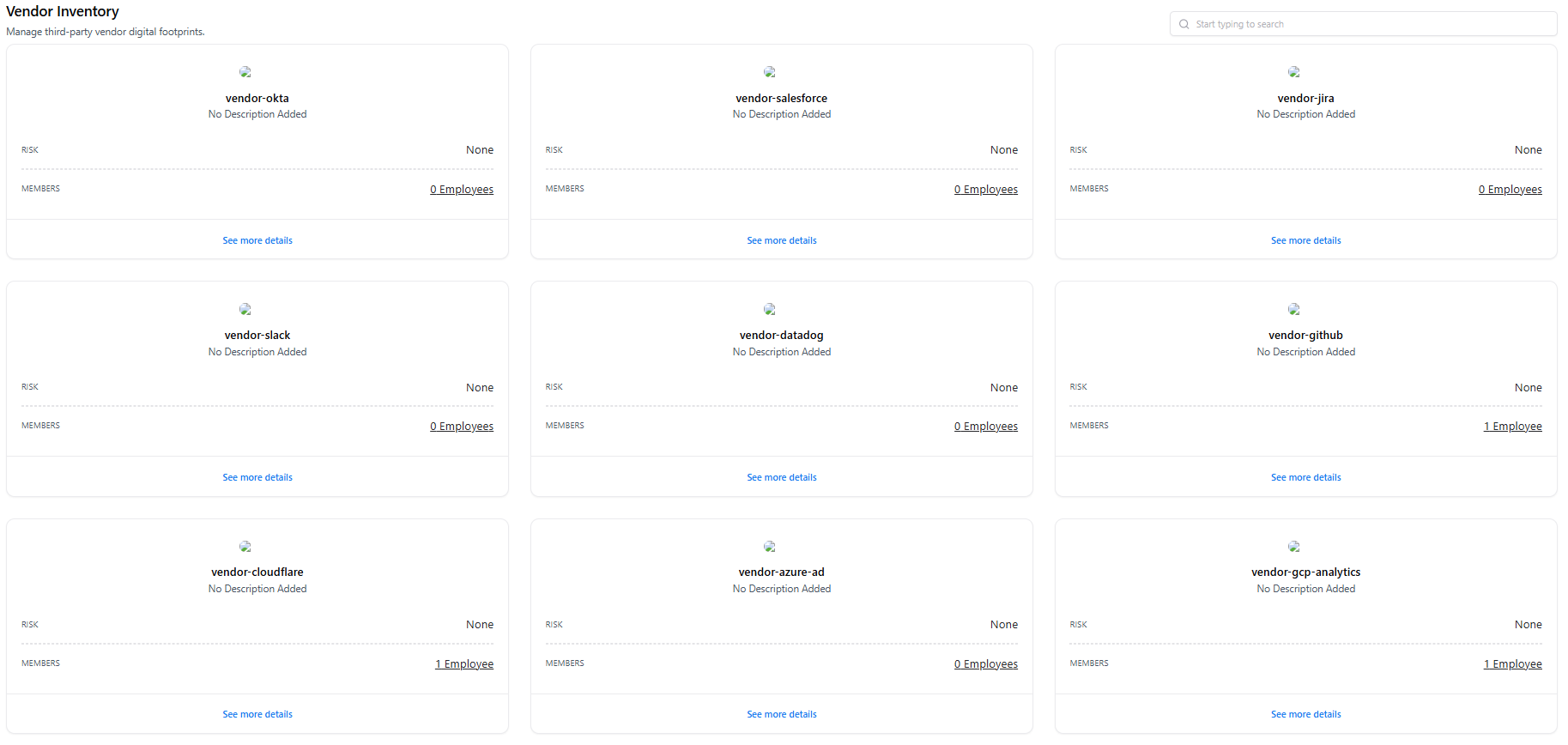Open See more details for vendor-okta
Viewport: 1568px width, 745px height.
coord(257,240)
